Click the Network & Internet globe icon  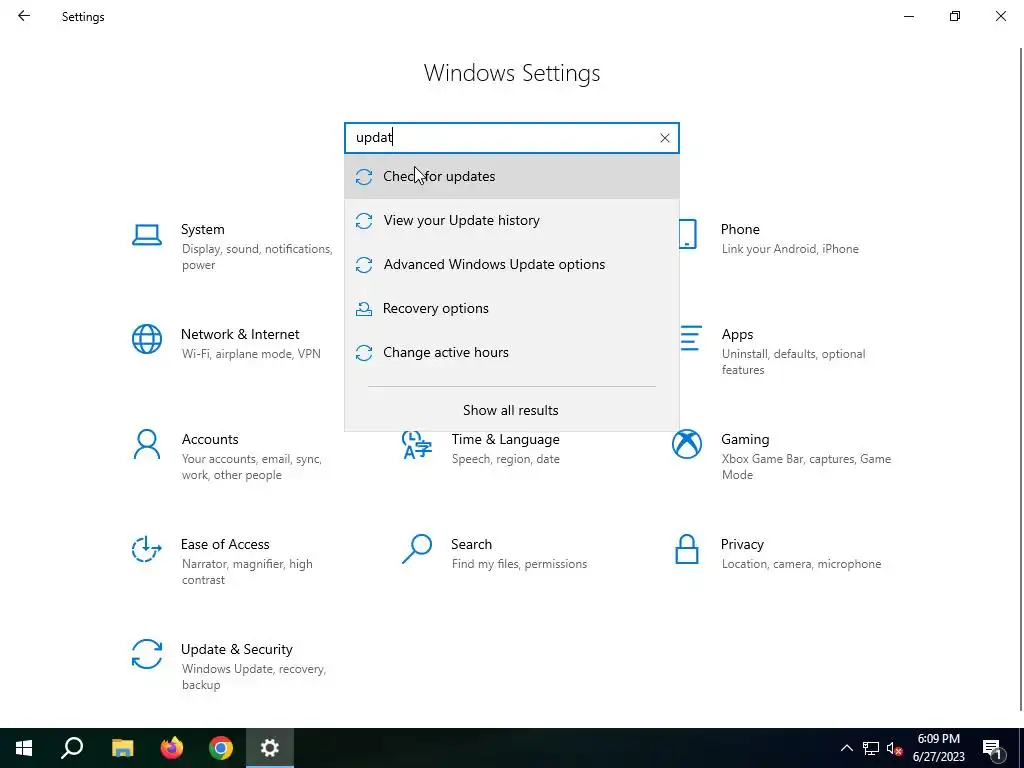pos(147,340)
